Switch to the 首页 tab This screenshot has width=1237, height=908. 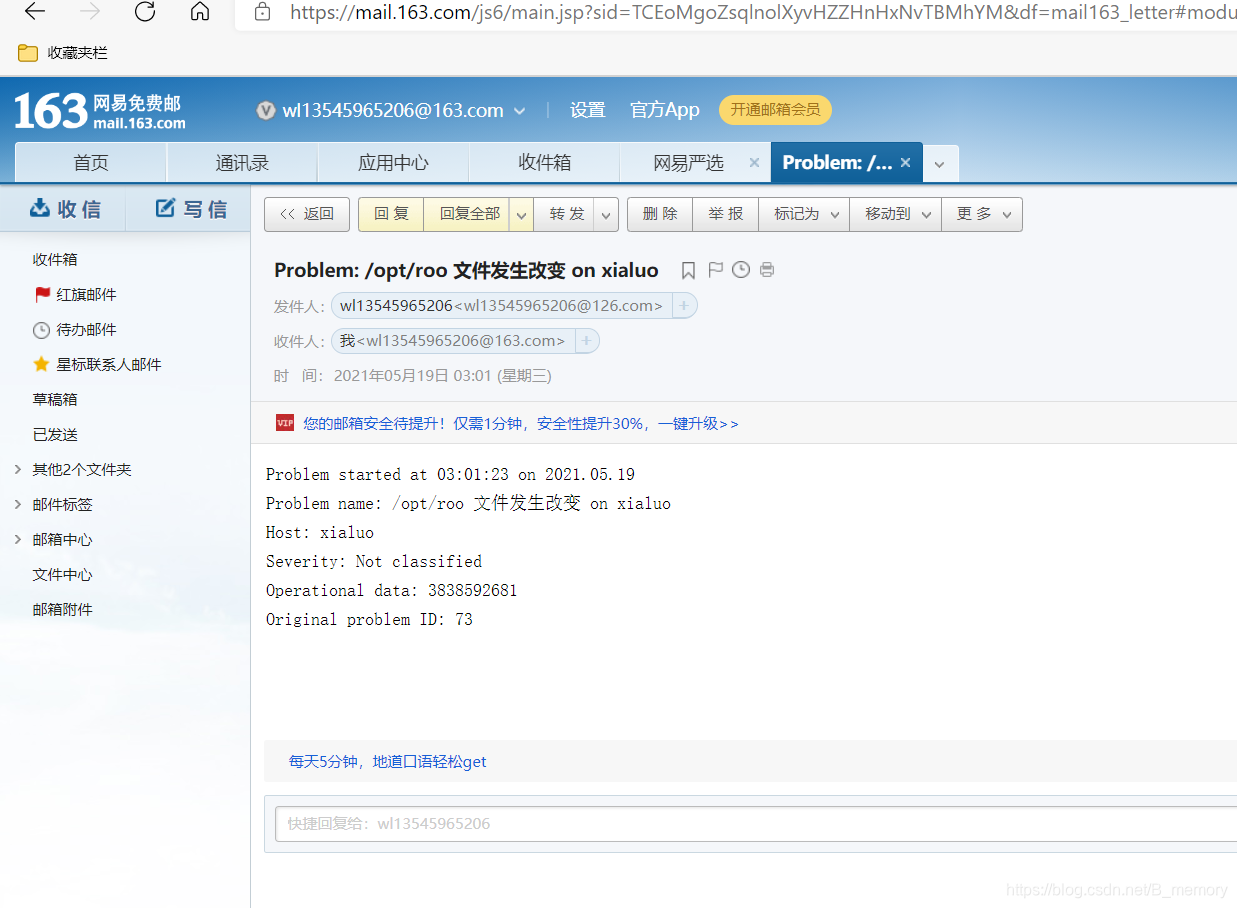(91, 163)
